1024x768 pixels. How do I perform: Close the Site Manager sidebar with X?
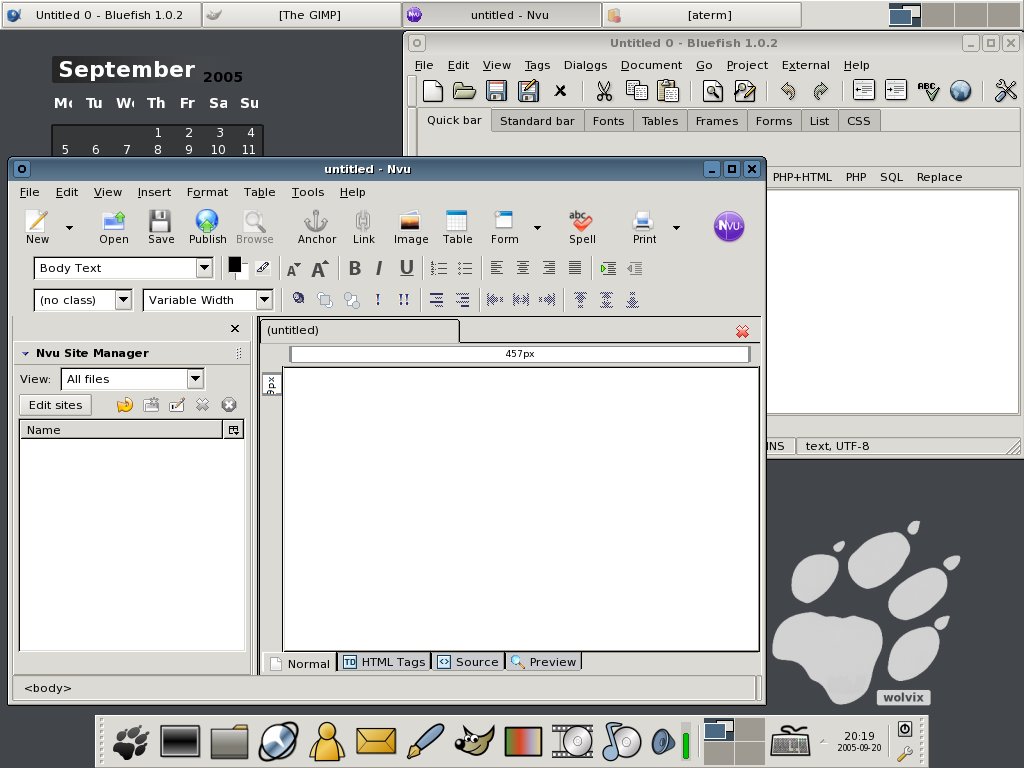(235, 328)
